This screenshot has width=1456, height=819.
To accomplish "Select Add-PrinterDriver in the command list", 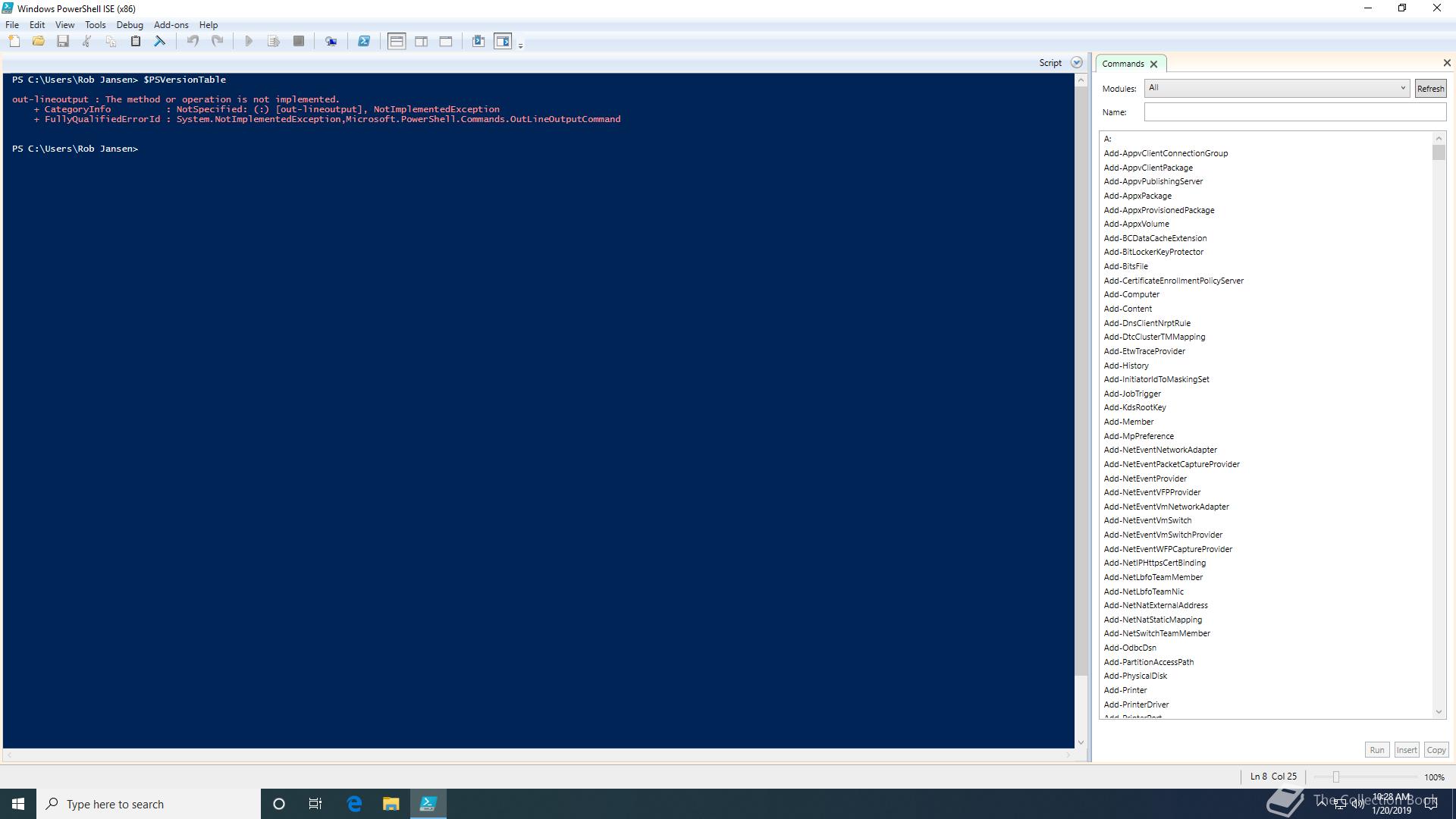I will click(x=1136, y=704).
